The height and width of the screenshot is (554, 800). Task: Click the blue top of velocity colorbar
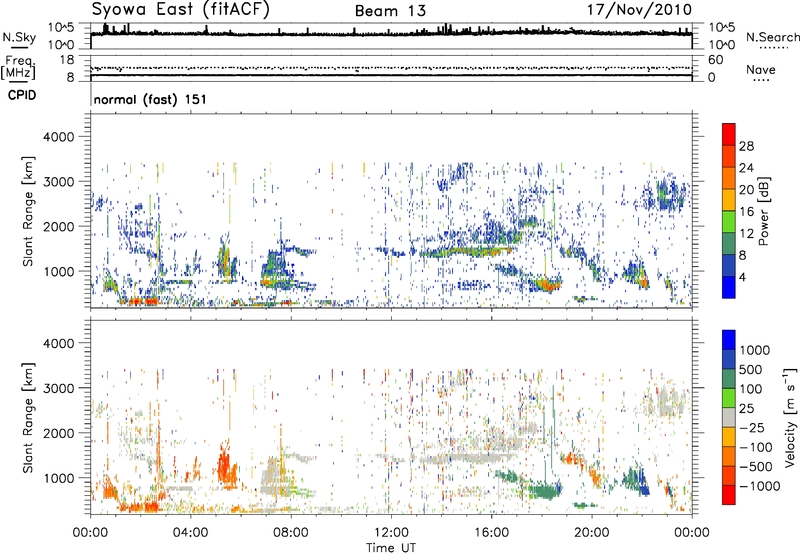[729, 340]
